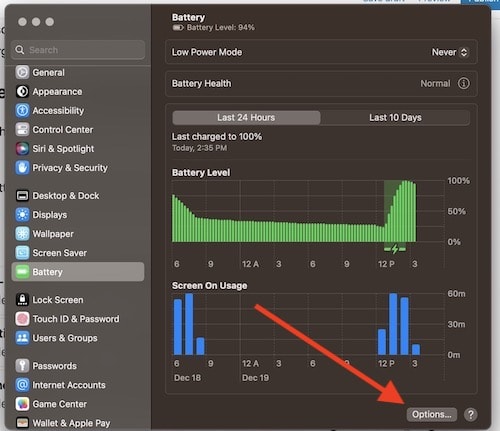500x431 pixels.
Task: Switch to Last 10 Days tab
Action: tap(395, 118)
